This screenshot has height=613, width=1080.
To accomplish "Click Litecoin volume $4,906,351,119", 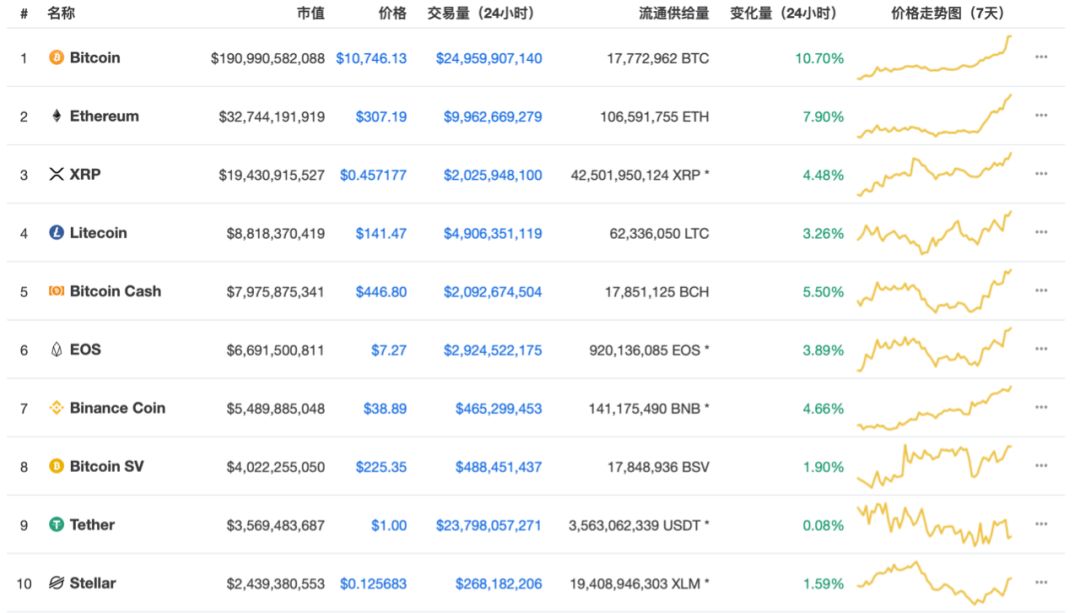I will coord(492,233).
